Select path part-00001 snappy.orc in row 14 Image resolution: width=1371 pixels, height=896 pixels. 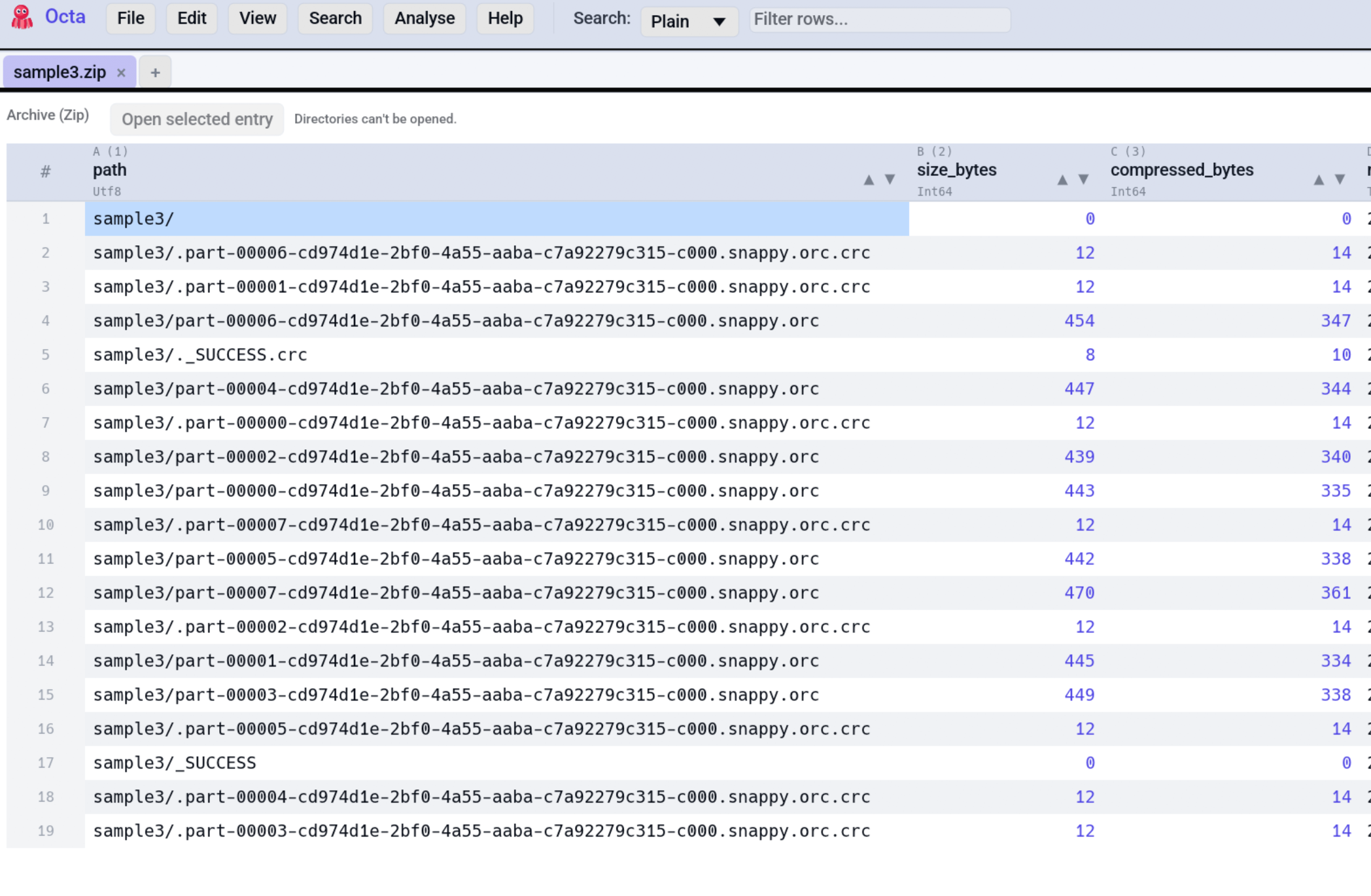click(x=497, y=661)
